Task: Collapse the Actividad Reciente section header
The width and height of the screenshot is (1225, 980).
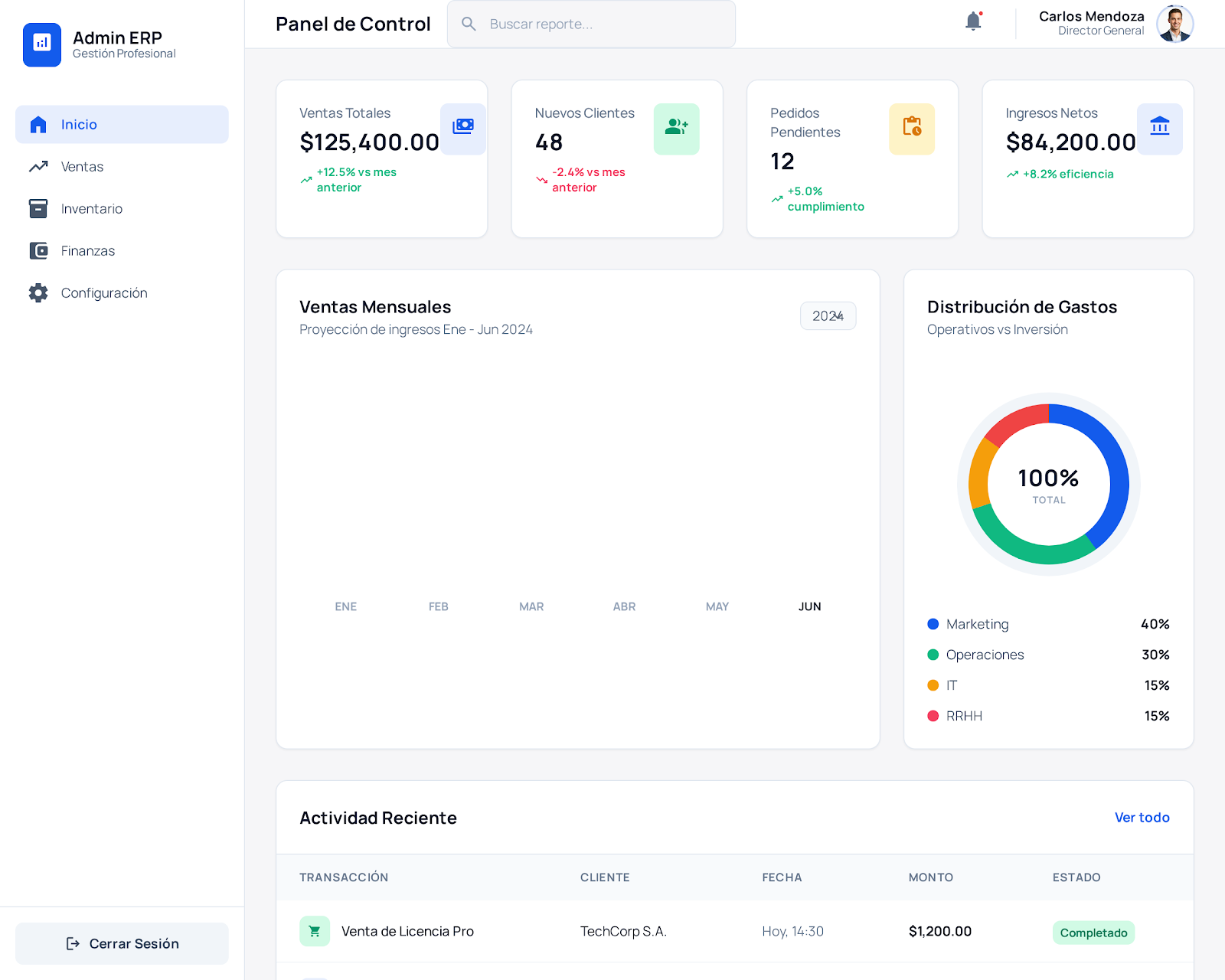Action: (378, 818)
